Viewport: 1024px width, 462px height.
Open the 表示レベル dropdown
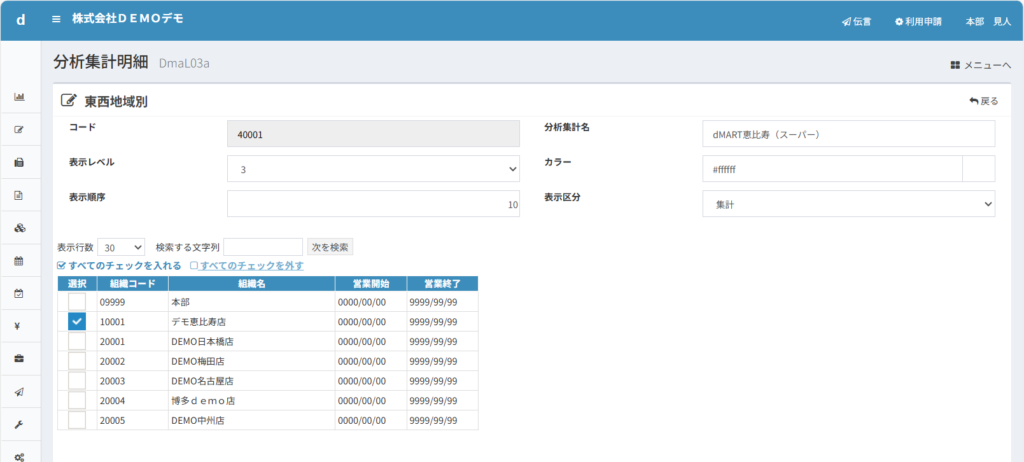(373, 169)
